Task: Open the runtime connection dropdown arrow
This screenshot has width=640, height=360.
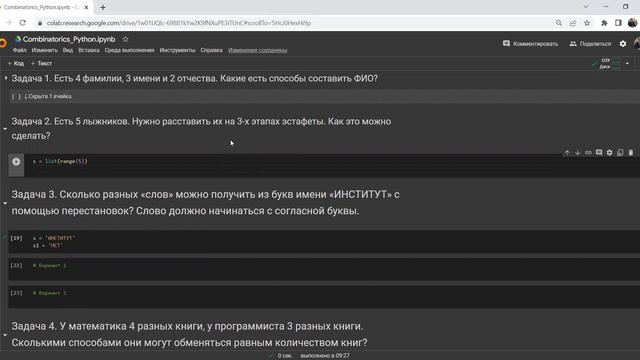Action: [x=627, y=63]
